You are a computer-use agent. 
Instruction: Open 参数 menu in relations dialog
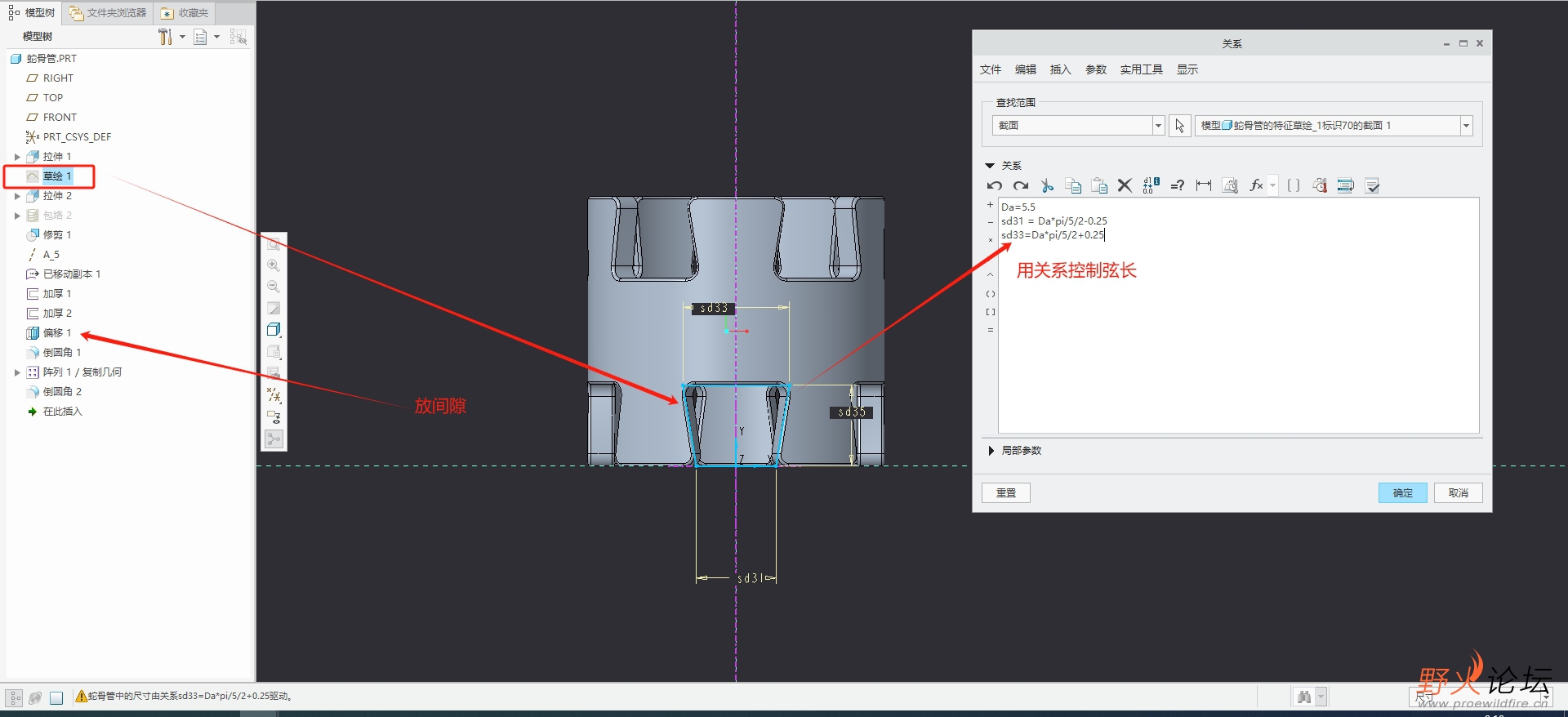(1096, 69)
